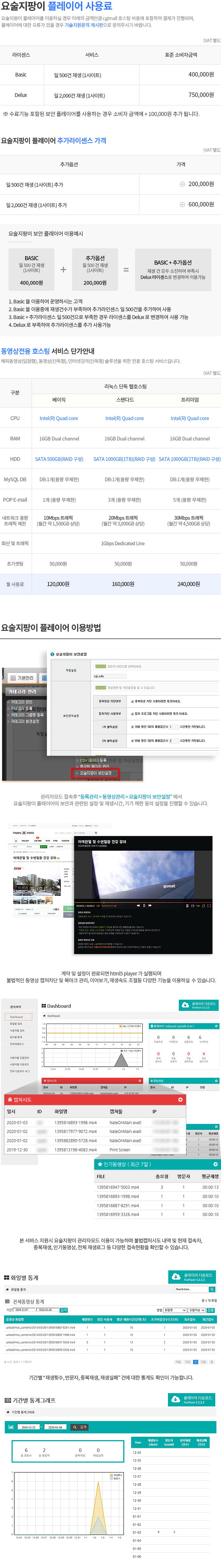The height and width of the screenshot is (1568, 221).
Task: Click 1395816947-5003.mp4 in 인기동영상 list
Action: tap(118, 1187)
